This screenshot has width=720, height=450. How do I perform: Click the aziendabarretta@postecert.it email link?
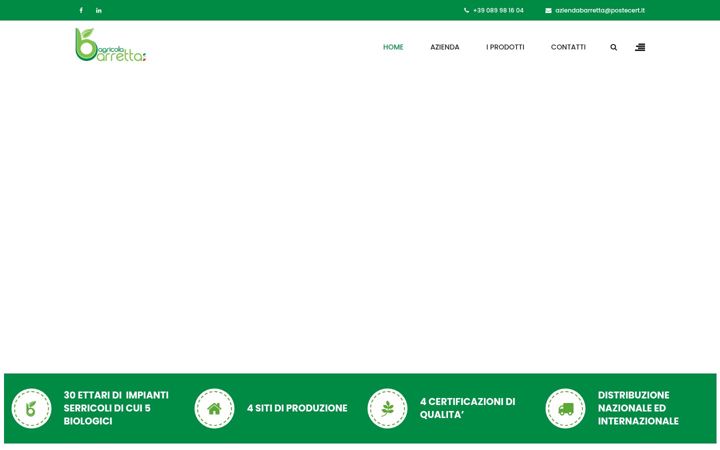click(x=600, y=10)
